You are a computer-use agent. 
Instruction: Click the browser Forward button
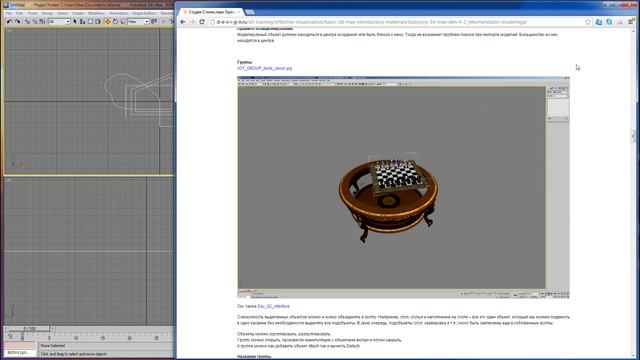tap(192, 22)
